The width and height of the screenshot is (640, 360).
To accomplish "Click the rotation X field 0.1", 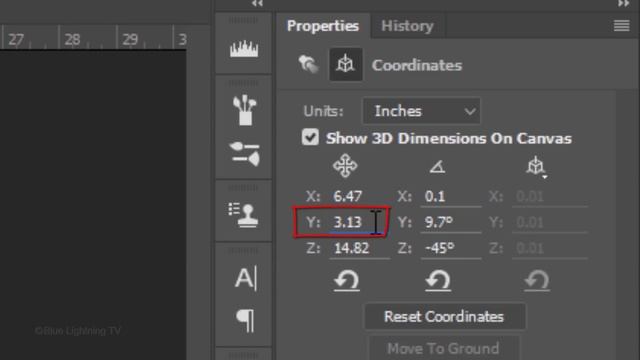I will [x=451, y=197].
